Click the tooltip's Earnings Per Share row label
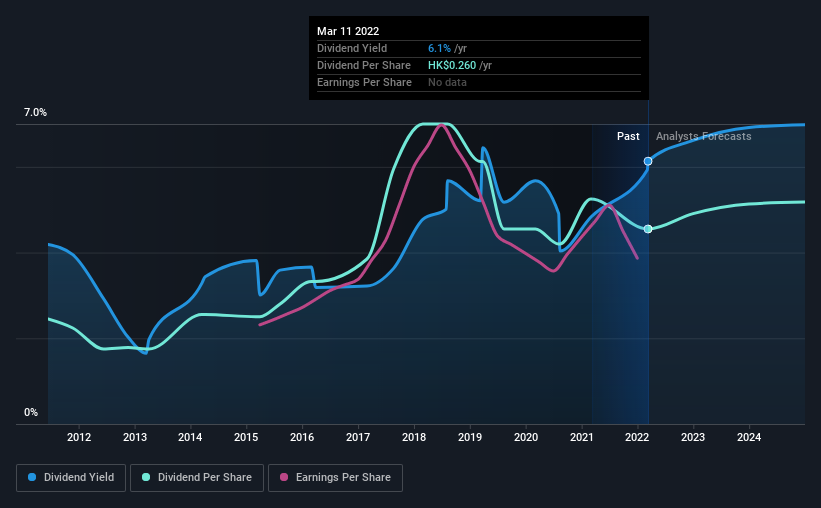821x508 pixels. 364,82
